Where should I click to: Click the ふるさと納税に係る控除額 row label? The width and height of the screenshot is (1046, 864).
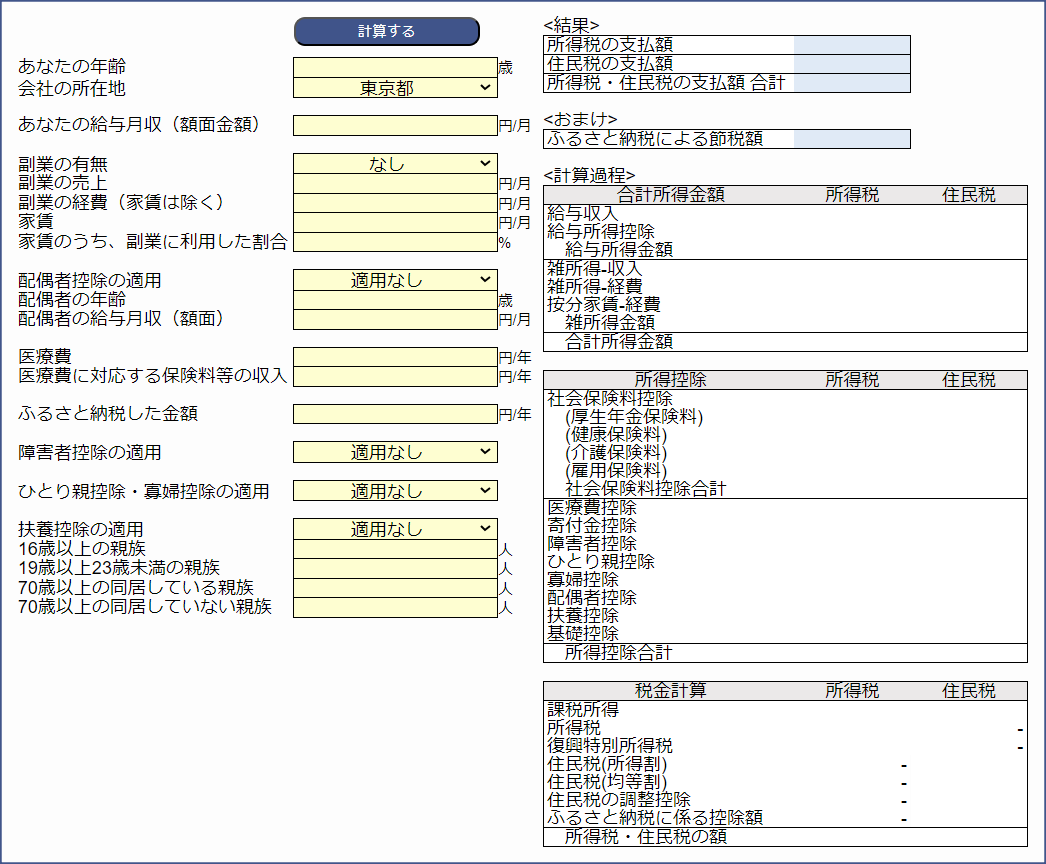[x=655, y=817]
